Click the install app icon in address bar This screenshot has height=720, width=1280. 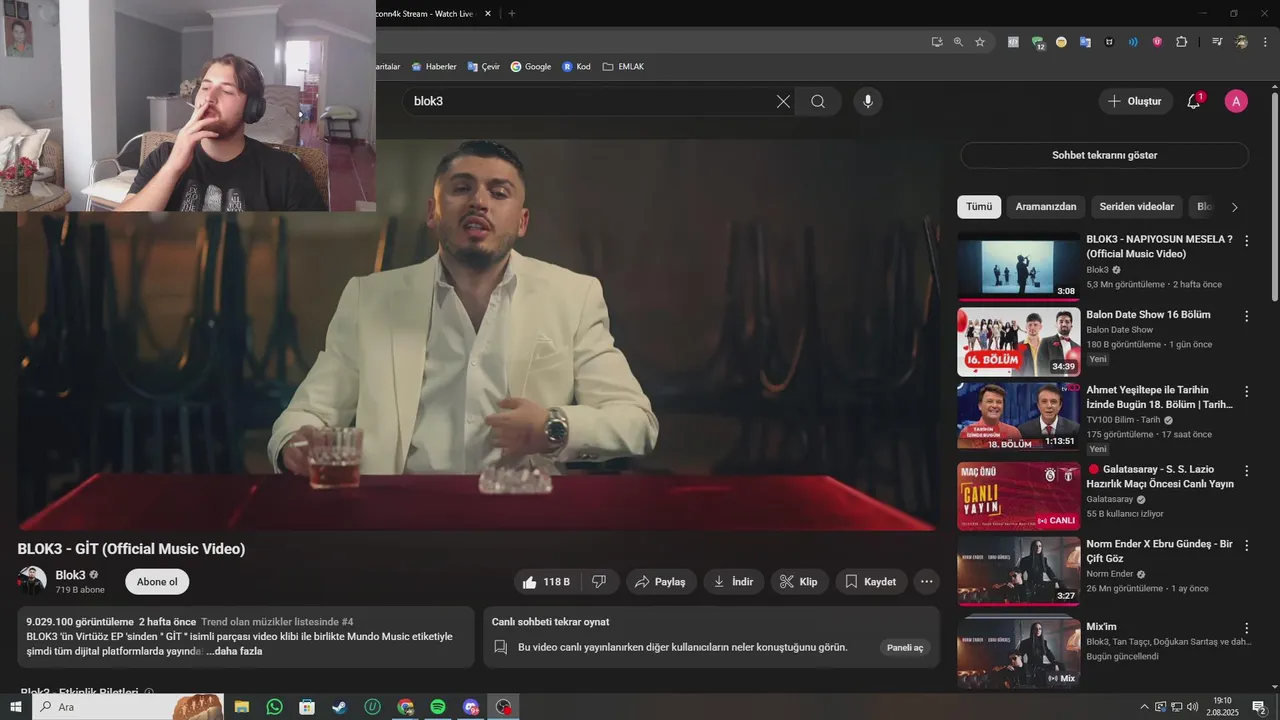[937, 42]
